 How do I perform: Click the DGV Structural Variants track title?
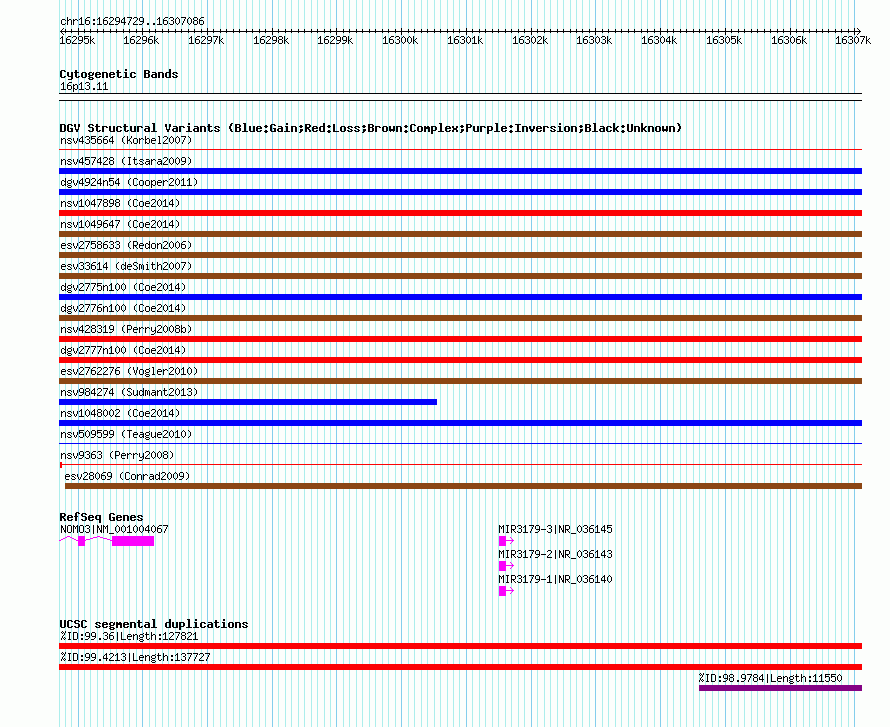(371, 128)
